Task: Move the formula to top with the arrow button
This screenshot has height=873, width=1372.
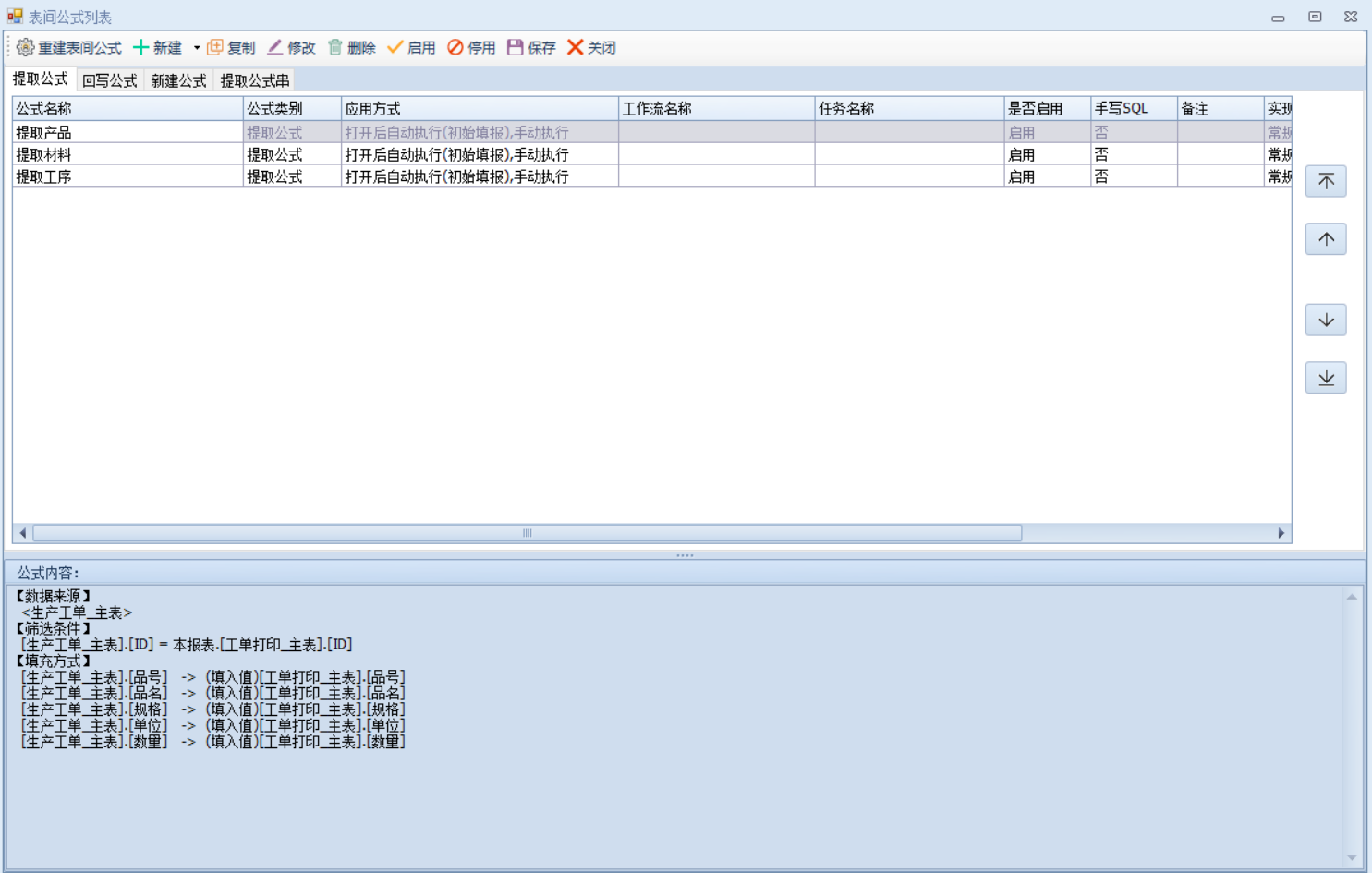Action: [x=1326, y=181]
